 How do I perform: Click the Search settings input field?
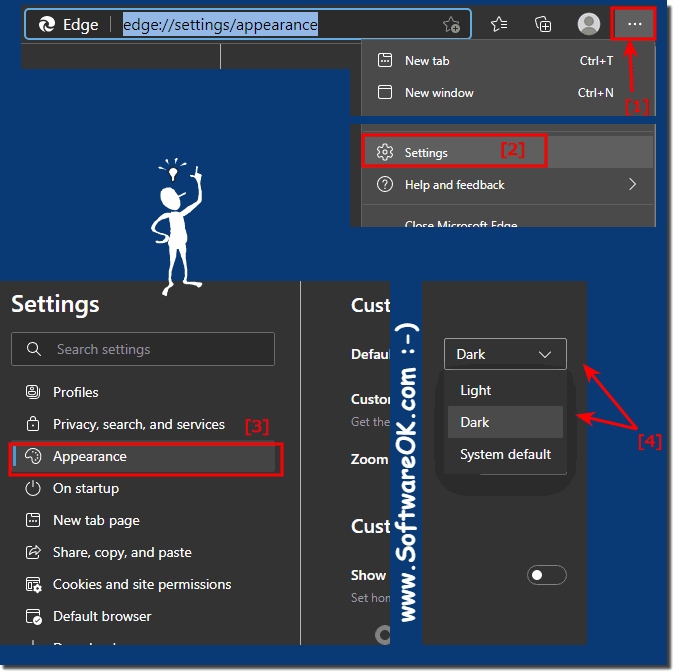(x=143, y=349)
